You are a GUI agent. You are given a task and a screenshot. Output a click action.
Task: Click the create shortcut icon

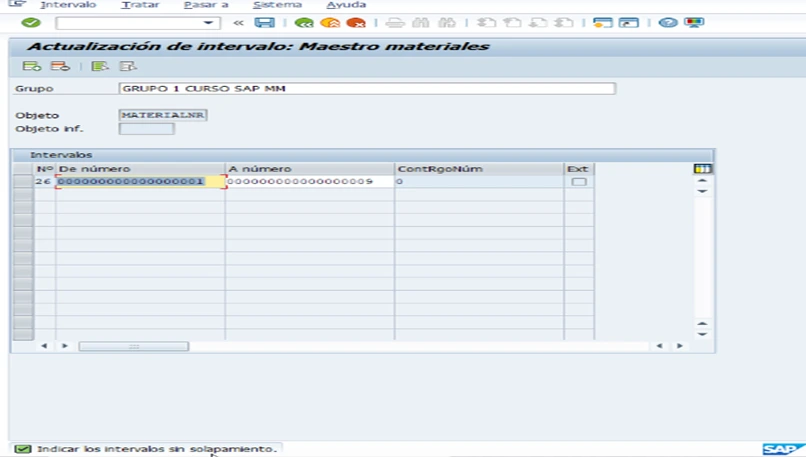pyautogui.click(x=629, y=23)
